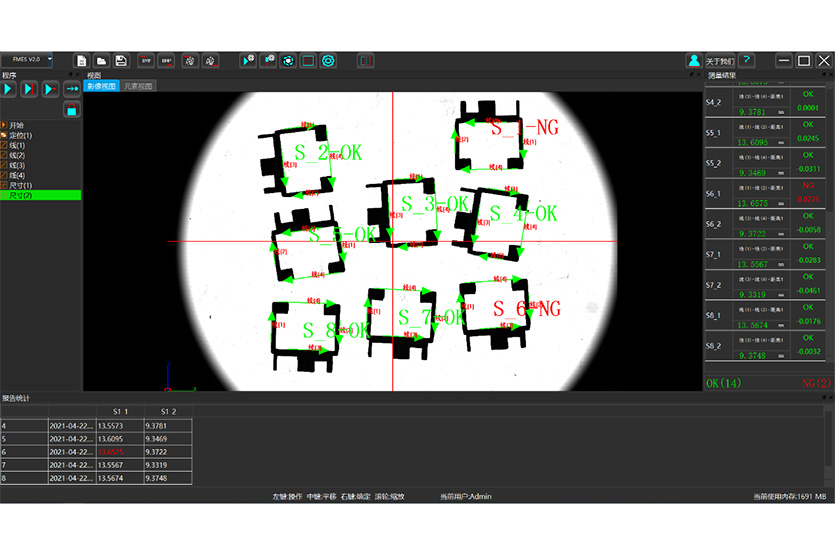Click the new file icon

click(82, 61)
